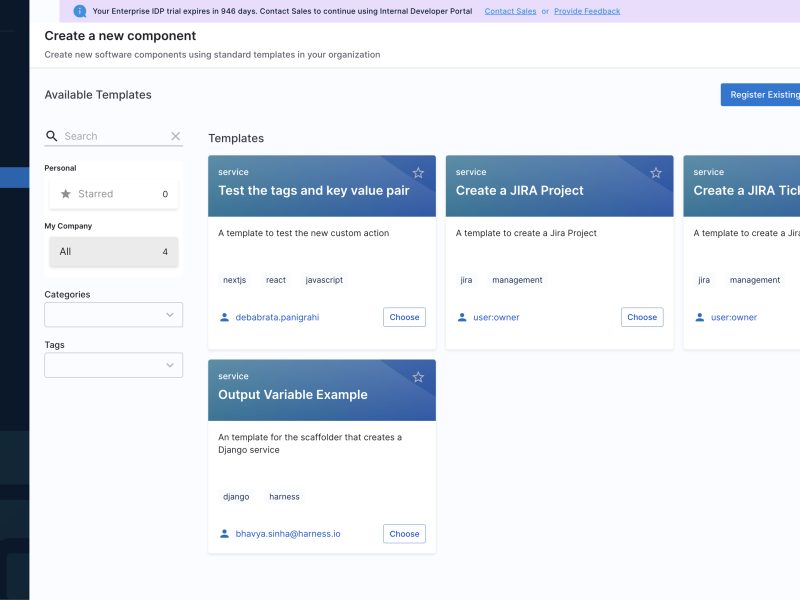
Task: Star the Output Variable Example template
Action: click(418, 377)
